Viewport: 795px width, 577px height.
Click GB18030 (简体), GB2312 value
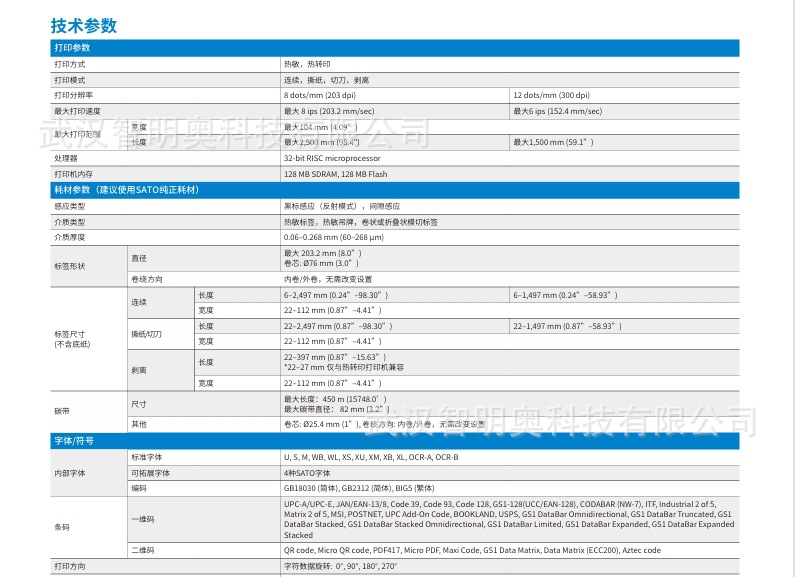359,488
